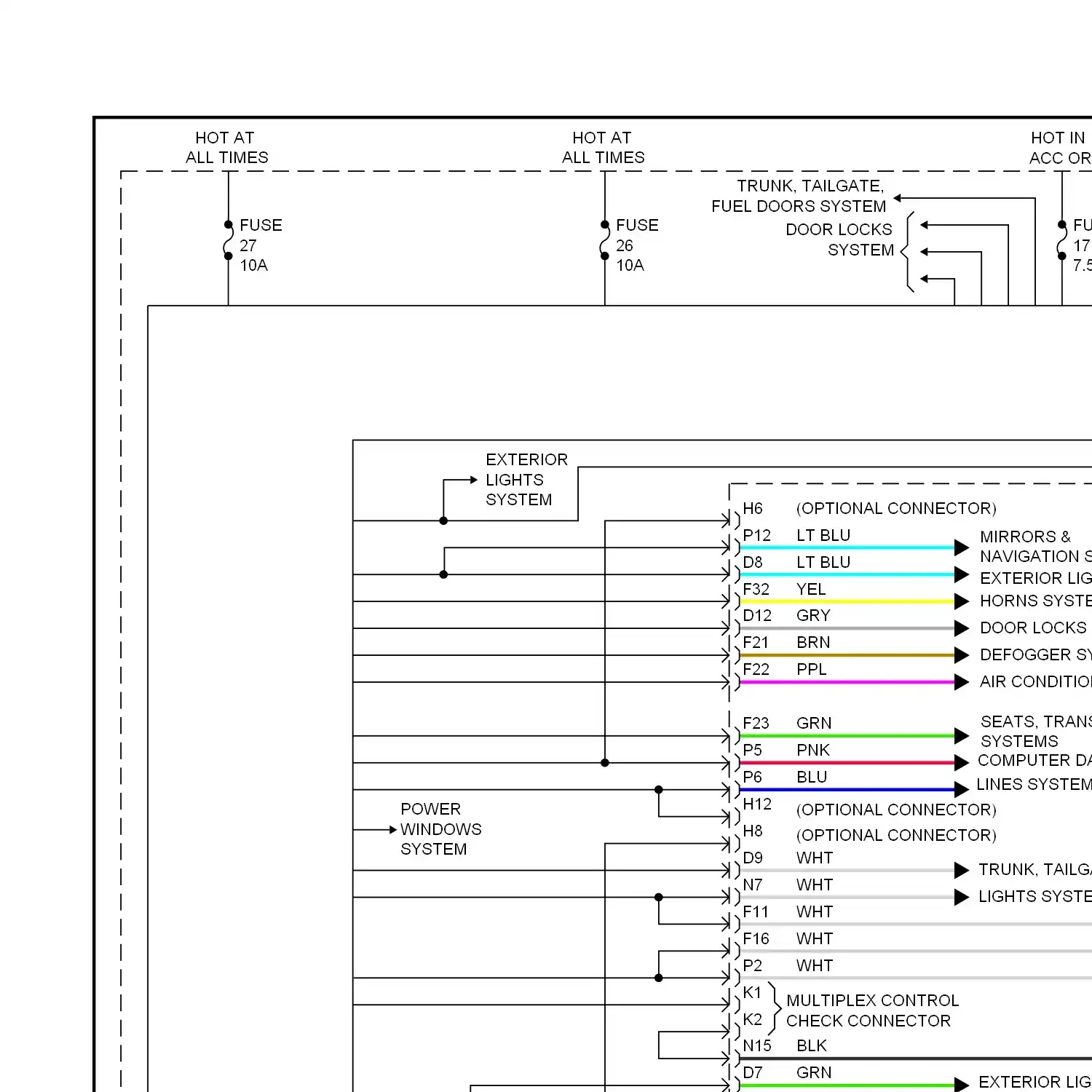Click the FUSE 26 10A label
This screenshot has height=1092, width=1092.
pyautogui.click(x=637, y=245)
